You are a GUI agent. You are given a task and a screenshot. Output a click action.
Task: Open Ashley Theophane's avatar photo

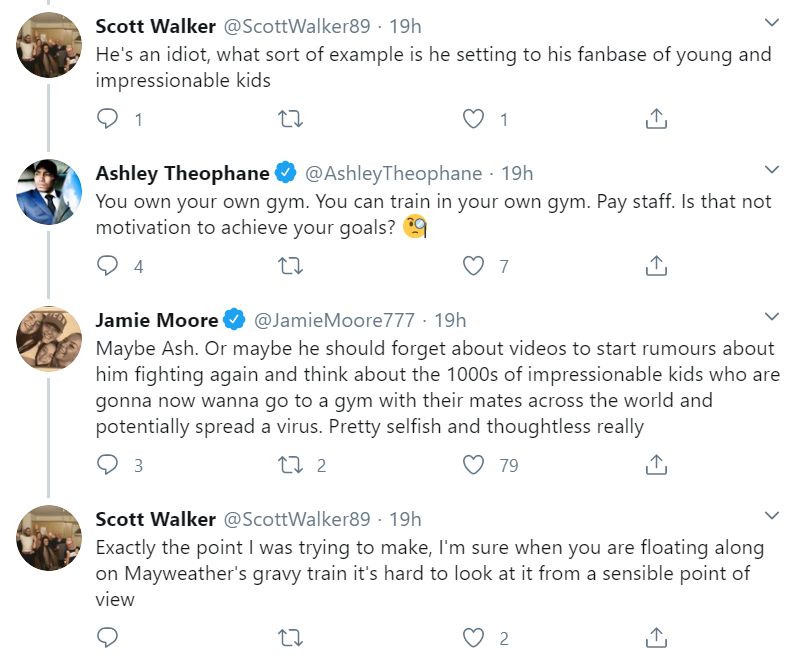pyautogui.click(x=49, y=191)
